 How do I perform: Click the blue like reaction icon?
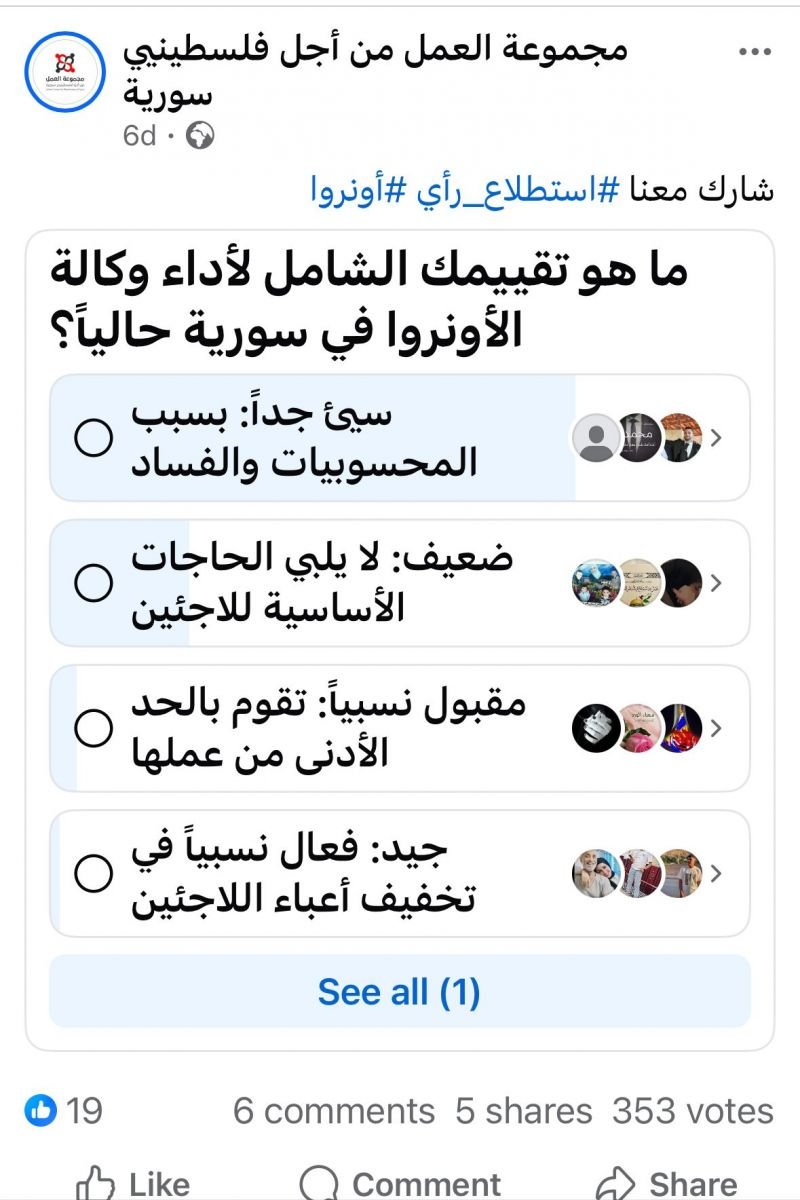[41, 1110]
